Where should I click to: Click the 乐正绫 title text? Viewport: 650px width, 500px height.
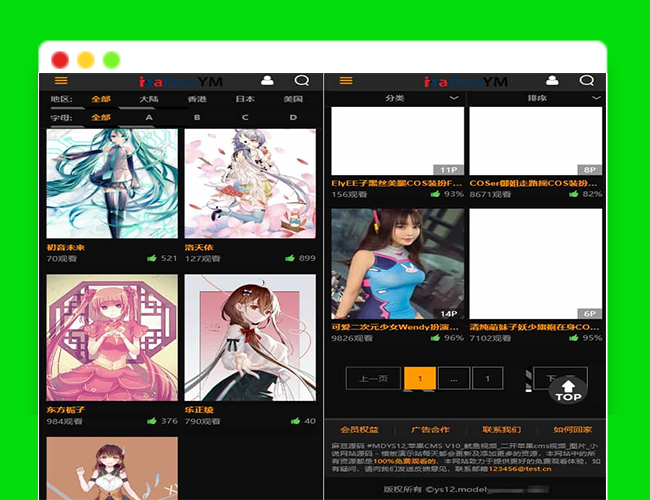pyautogui.click(x=199, y=410)
